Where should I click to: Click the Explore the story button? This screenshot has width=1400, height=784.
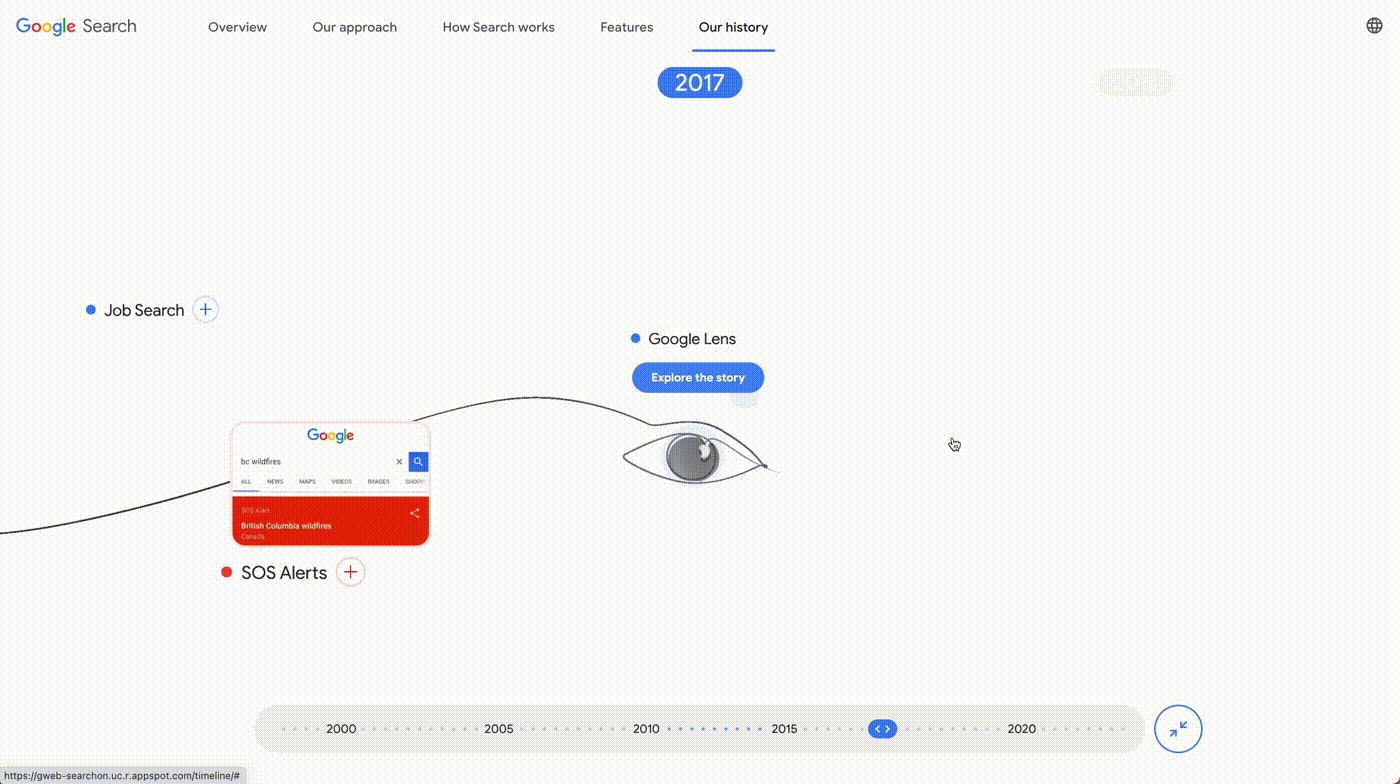698,378
